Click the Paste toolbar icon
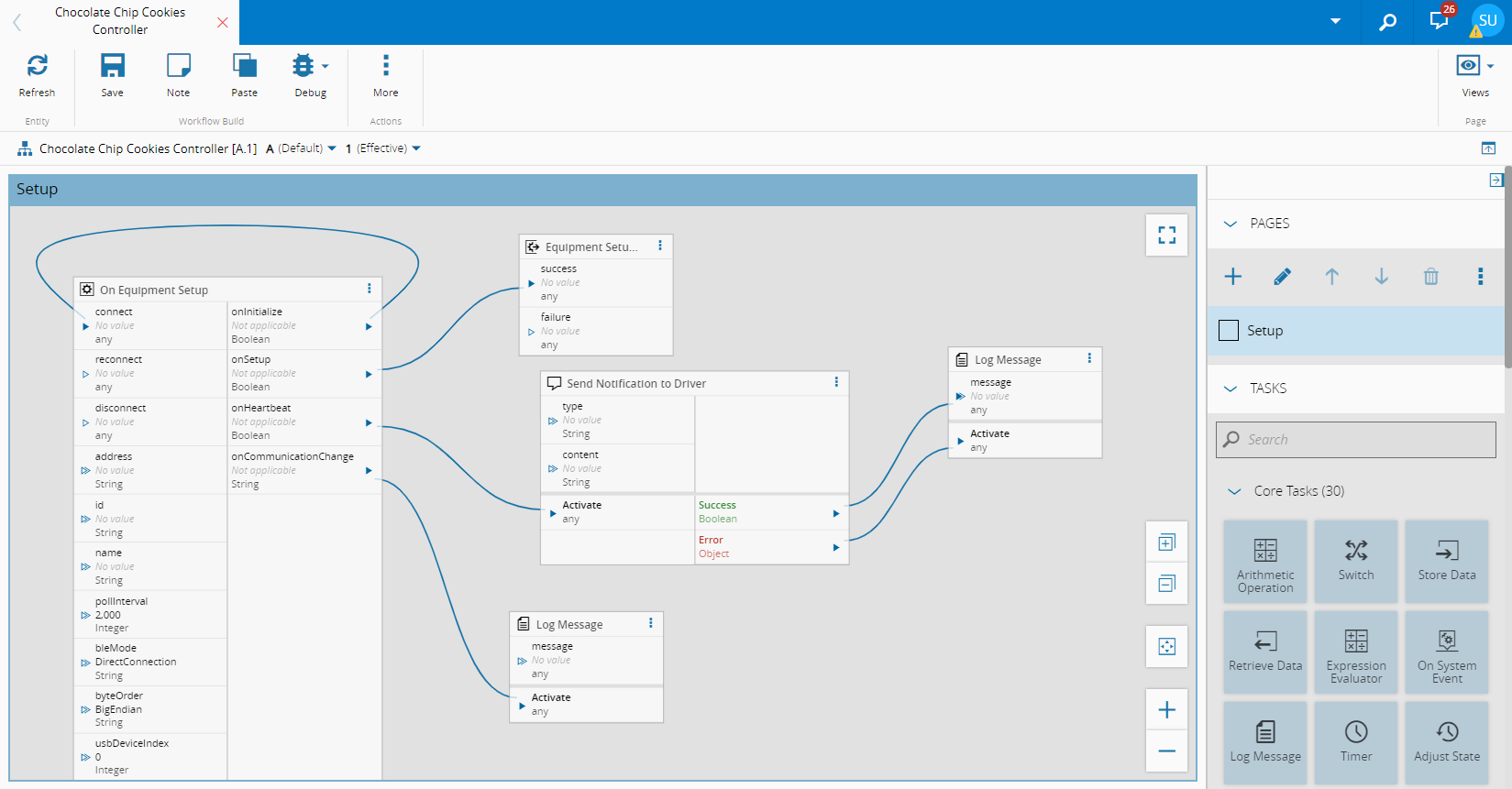This screenshot has width=1512, height=789. point(244,65)
